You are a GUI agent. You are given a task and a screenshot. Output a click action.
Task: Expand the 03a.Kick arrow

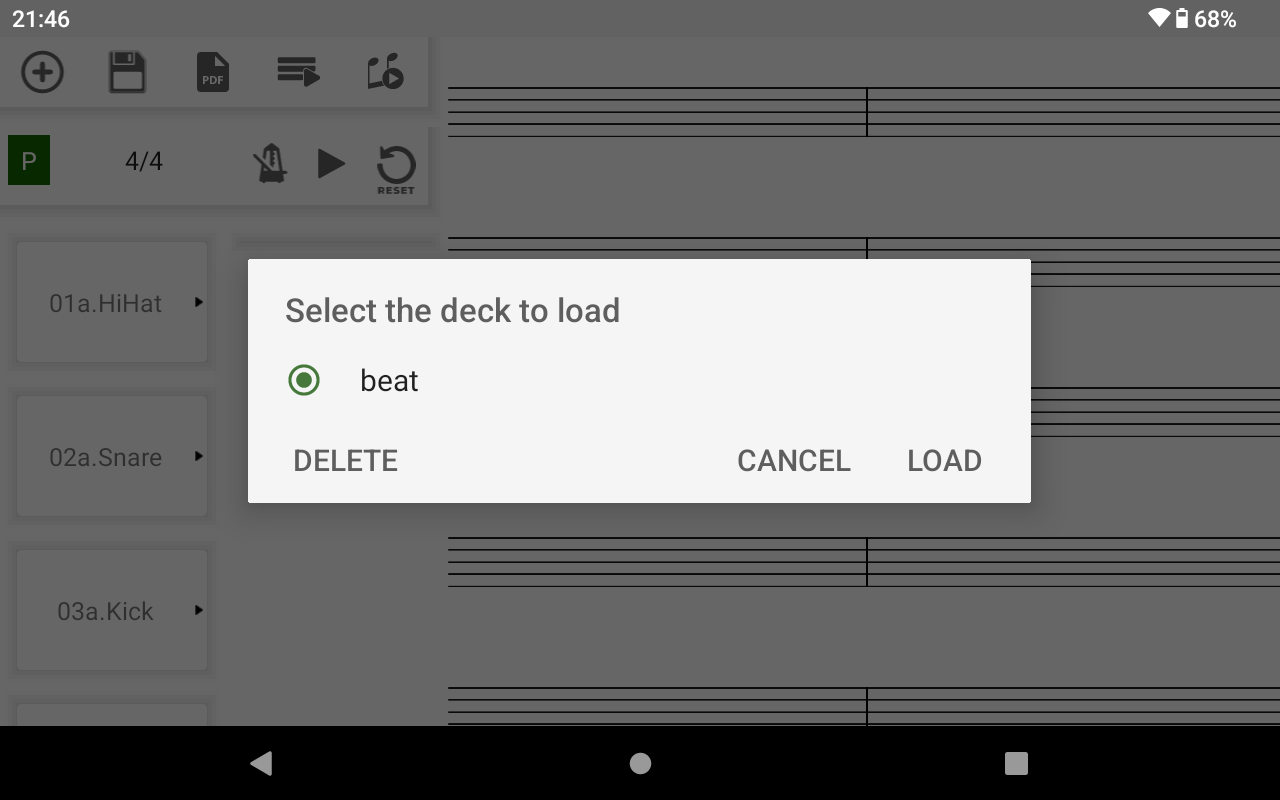pyautogui.click(x=199, y=610)
